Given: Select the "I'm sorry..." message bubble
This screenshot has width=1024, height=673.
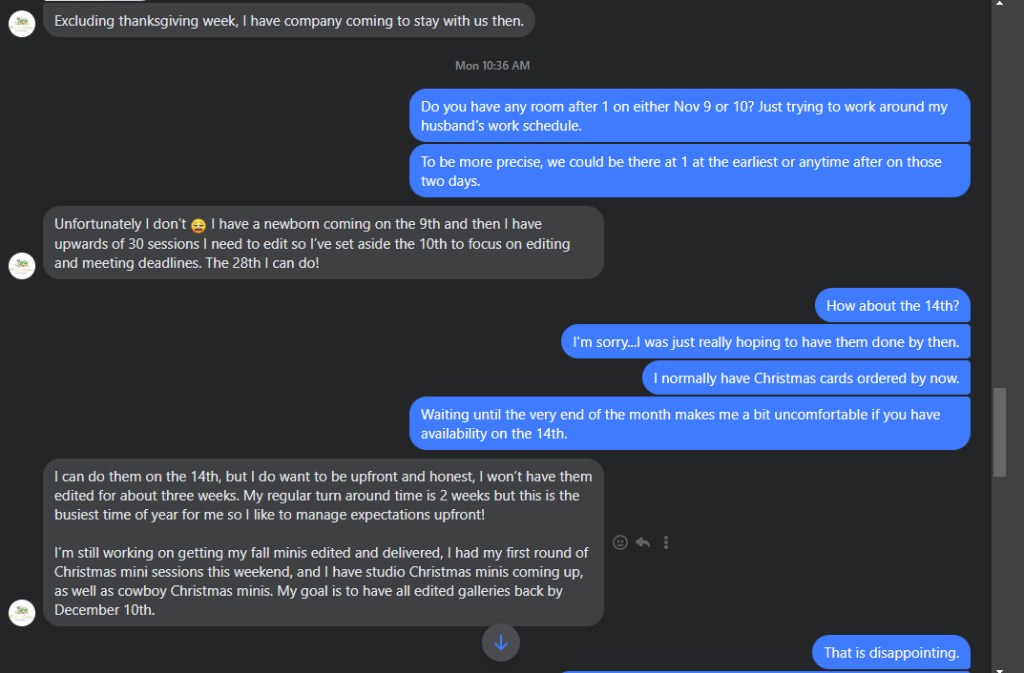Looking at the screenshot, I should click(765, 342).
